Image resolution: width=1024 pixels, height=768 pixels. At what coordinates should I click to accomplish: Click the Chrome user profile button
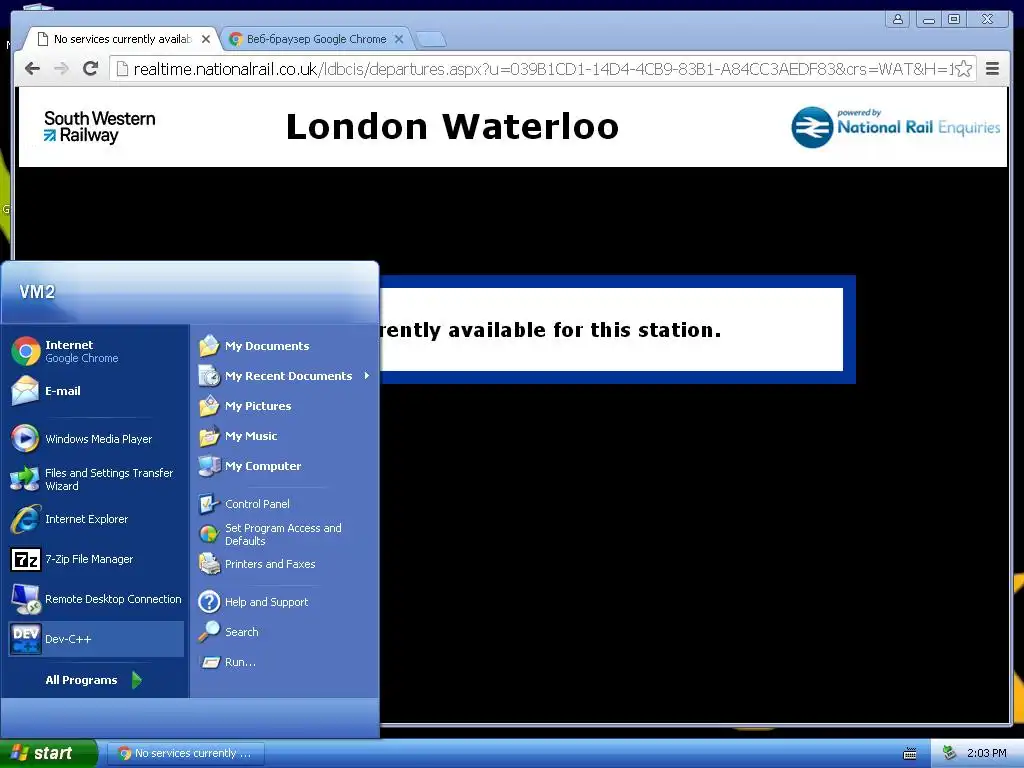[898, 19]
